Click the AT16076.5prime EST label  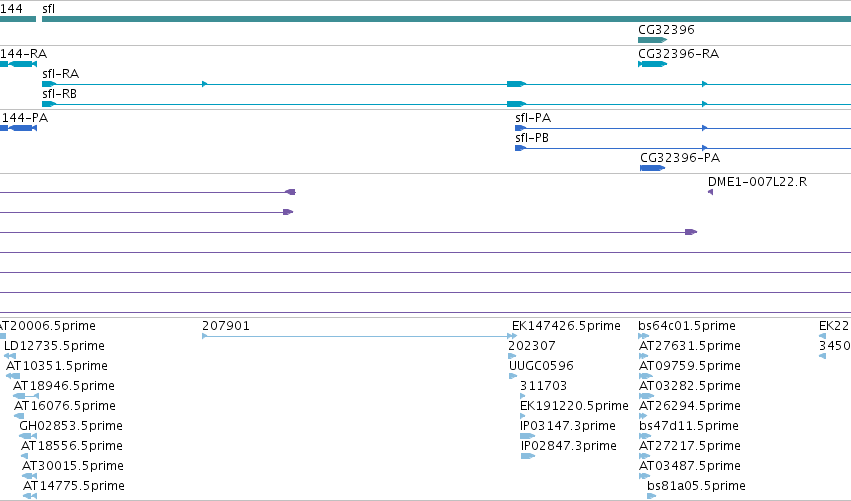click(x=65, y=406)
